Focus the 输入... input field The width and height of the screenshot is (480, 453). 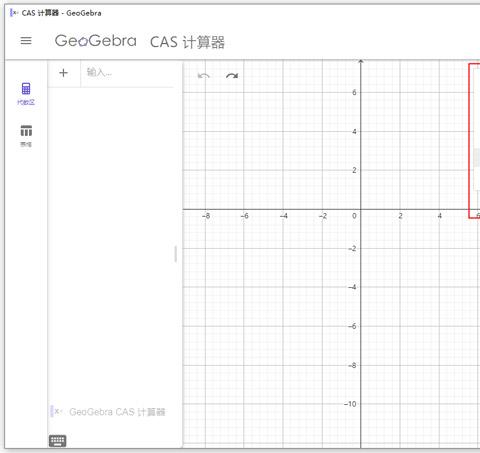[x=127, y=72]
